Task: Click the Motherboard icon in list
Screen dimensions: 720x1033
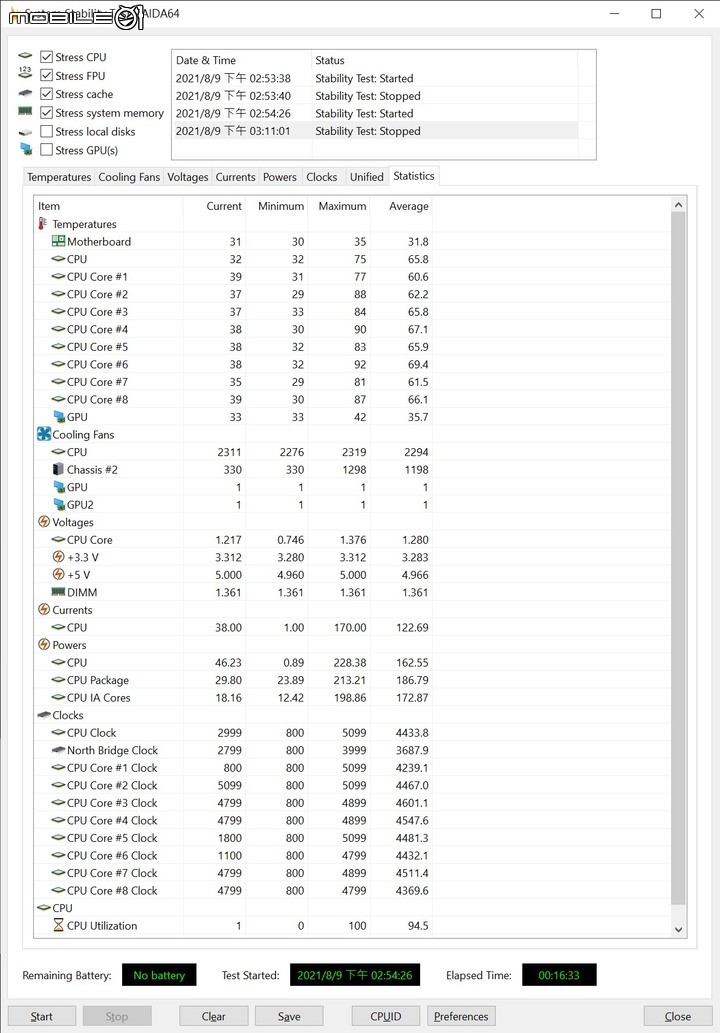Action: [x=59, y=241]
